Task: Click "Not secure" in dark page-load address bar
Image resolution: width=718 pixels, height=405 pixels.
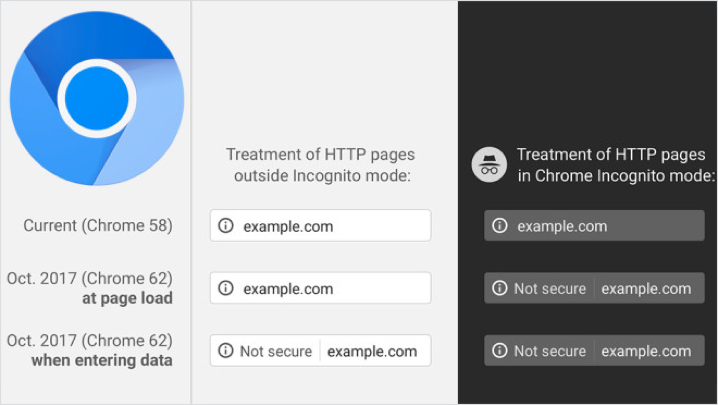Action: point(549,289)
